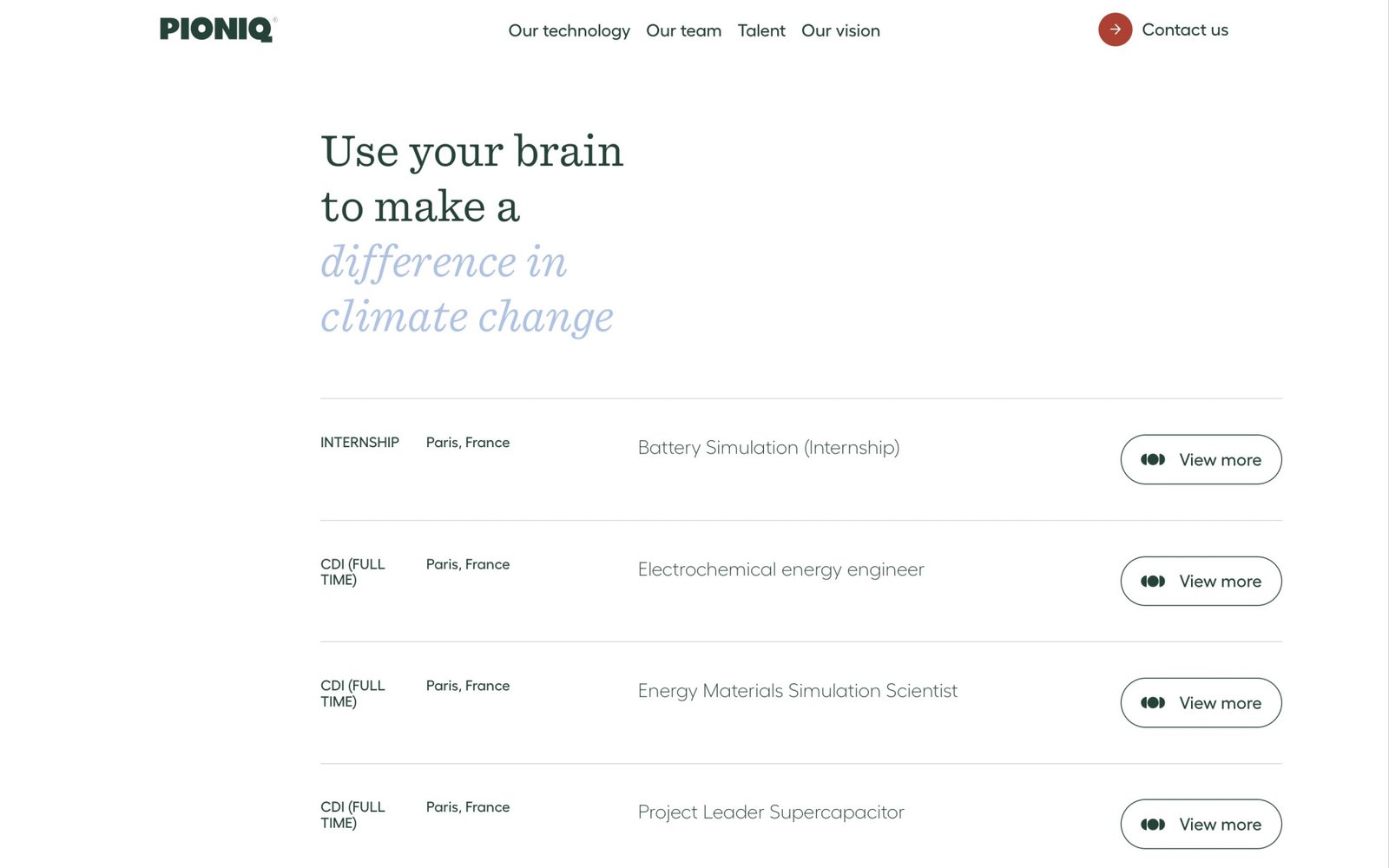View more on Project Leader Supercapacitor
This screenshot has height=868, width=1389.
click(x=1220, y=825)
